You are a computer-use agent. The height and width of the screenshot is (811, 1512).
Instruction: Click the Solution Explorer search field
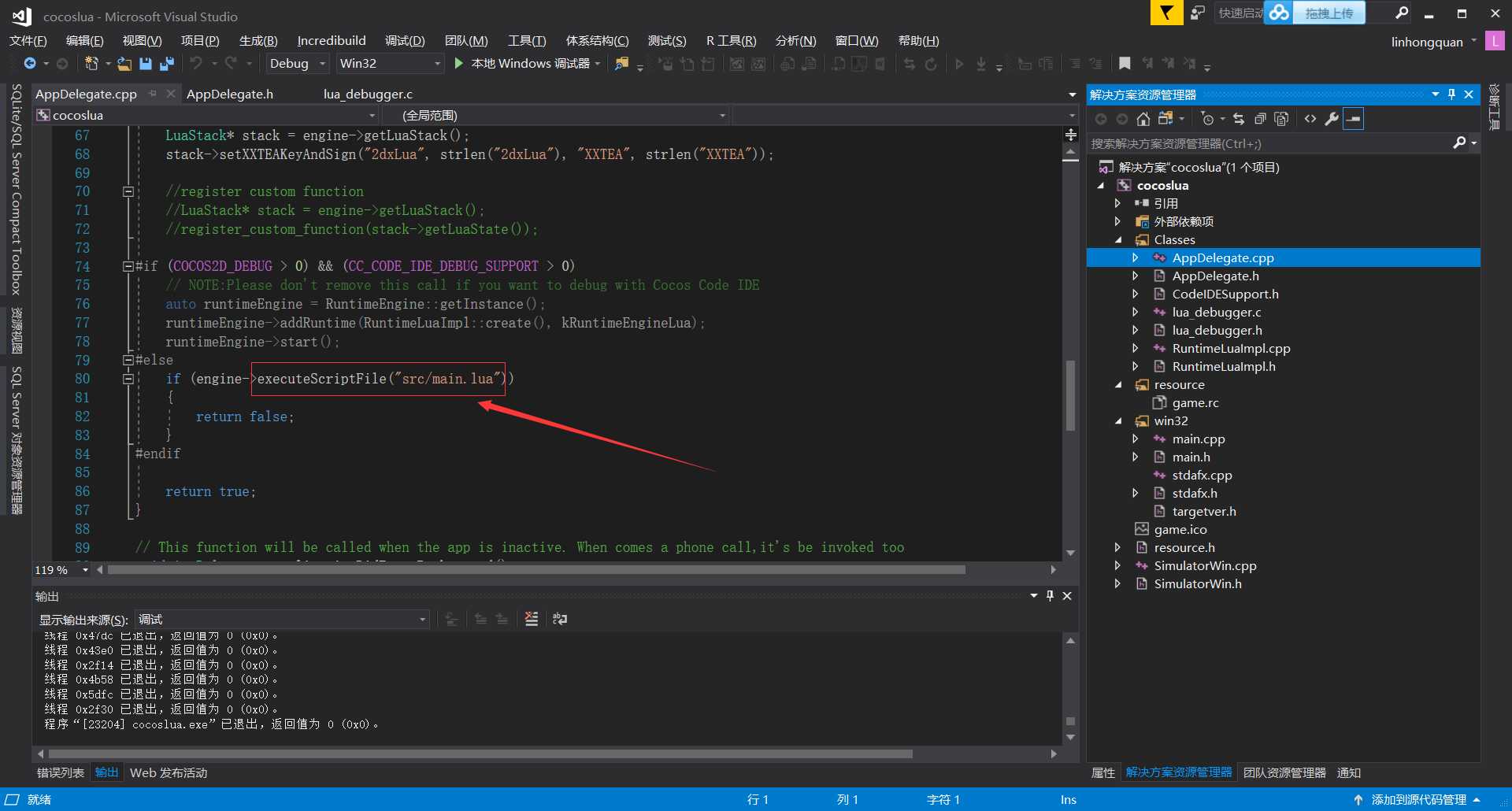[1269, 143]
